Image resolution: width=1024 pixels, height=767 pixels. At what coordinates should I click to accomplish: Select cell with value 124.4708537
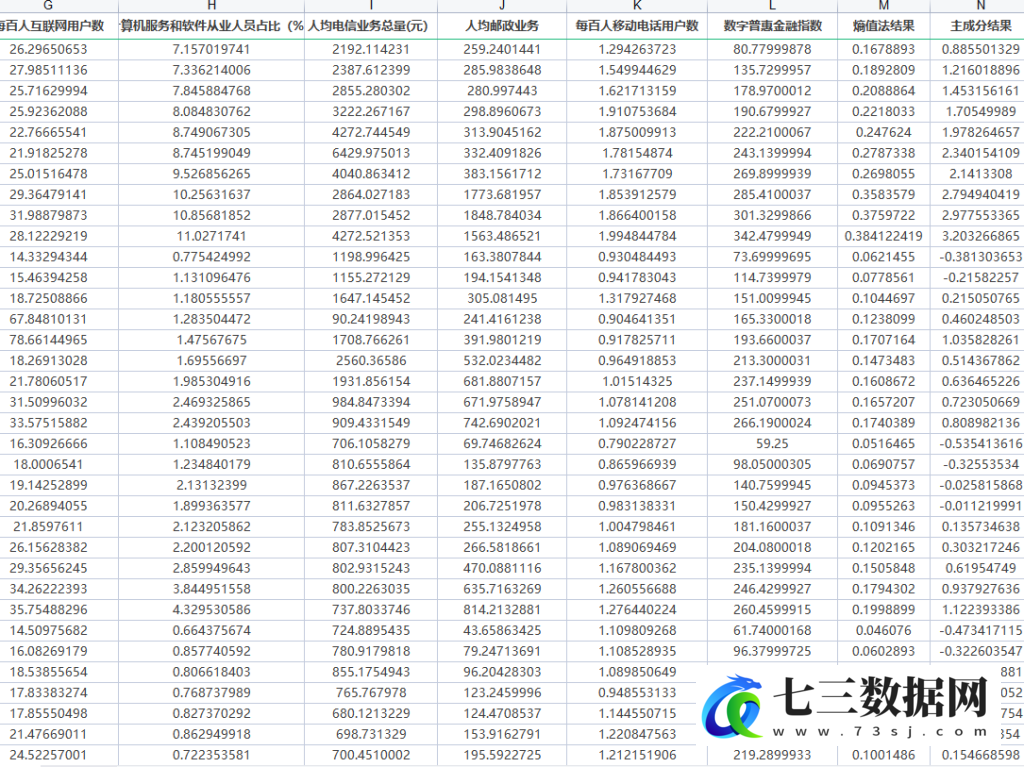click(502, 713)
